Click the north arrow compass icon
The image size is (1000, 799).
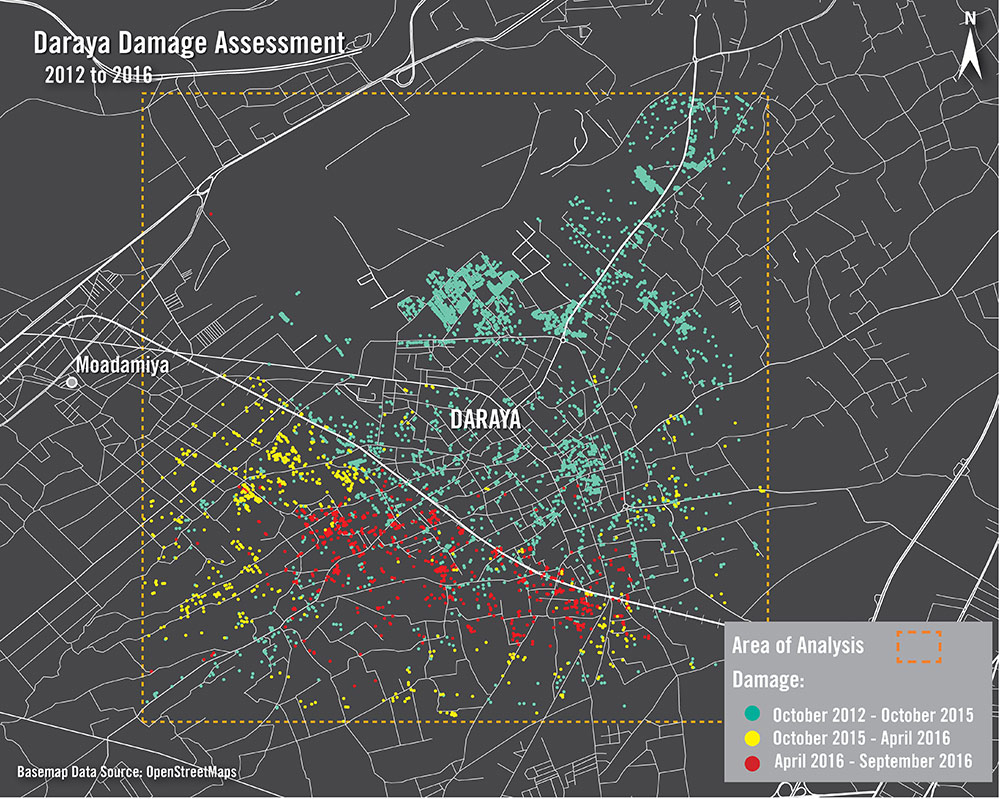(970, 47)
